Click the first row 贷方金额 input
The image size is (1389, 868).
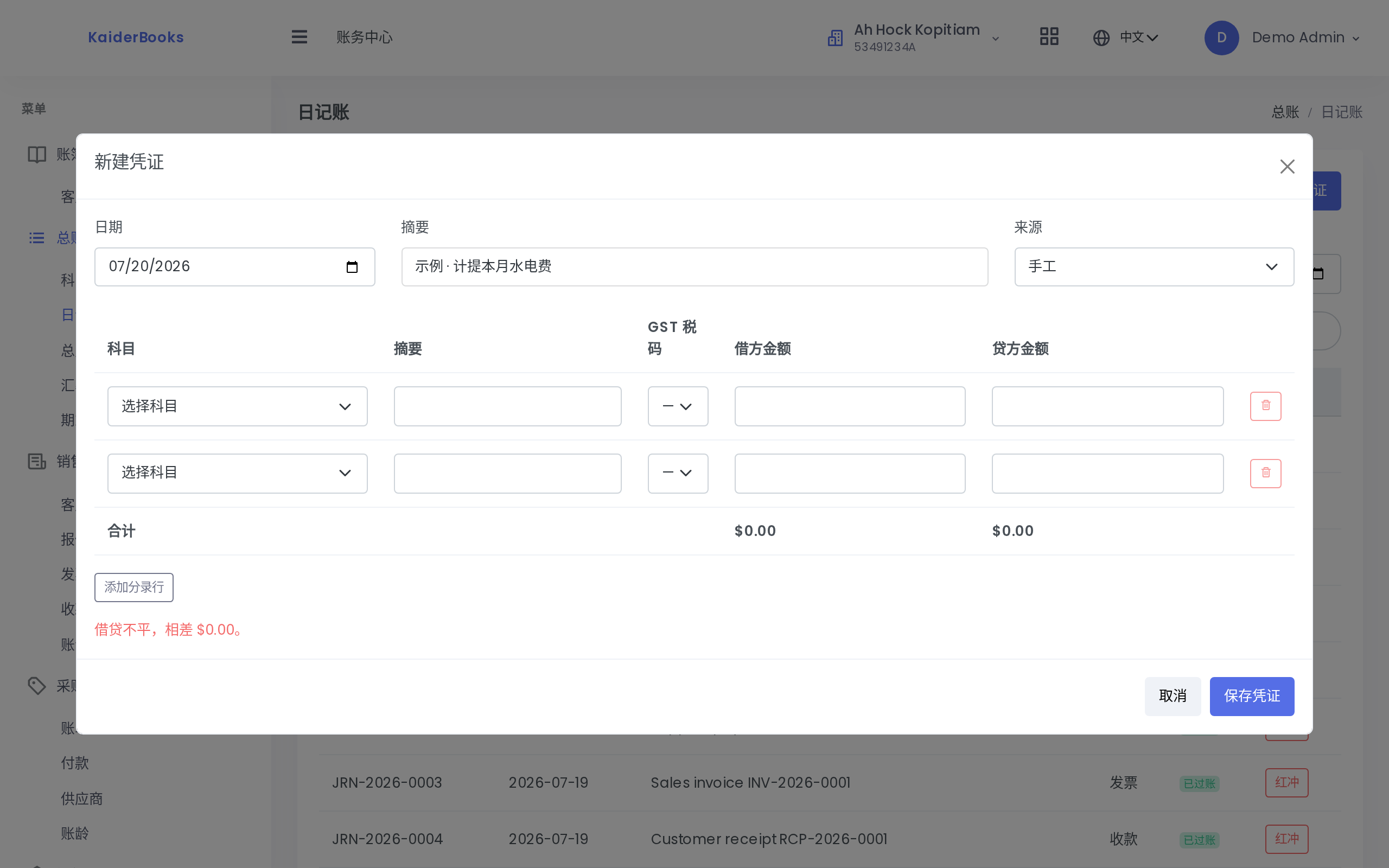(1107, 406)
